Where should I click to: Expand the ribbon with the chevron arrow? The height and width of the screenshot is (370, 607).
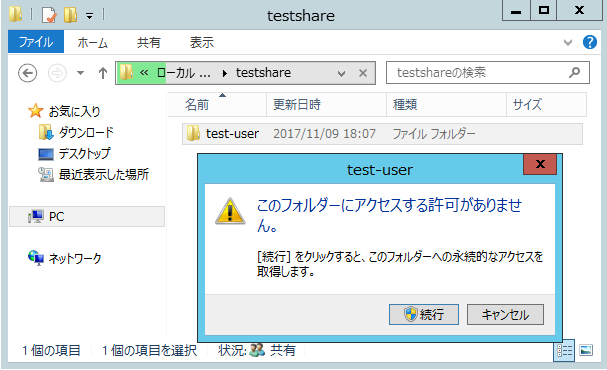[x=568, y=42]
